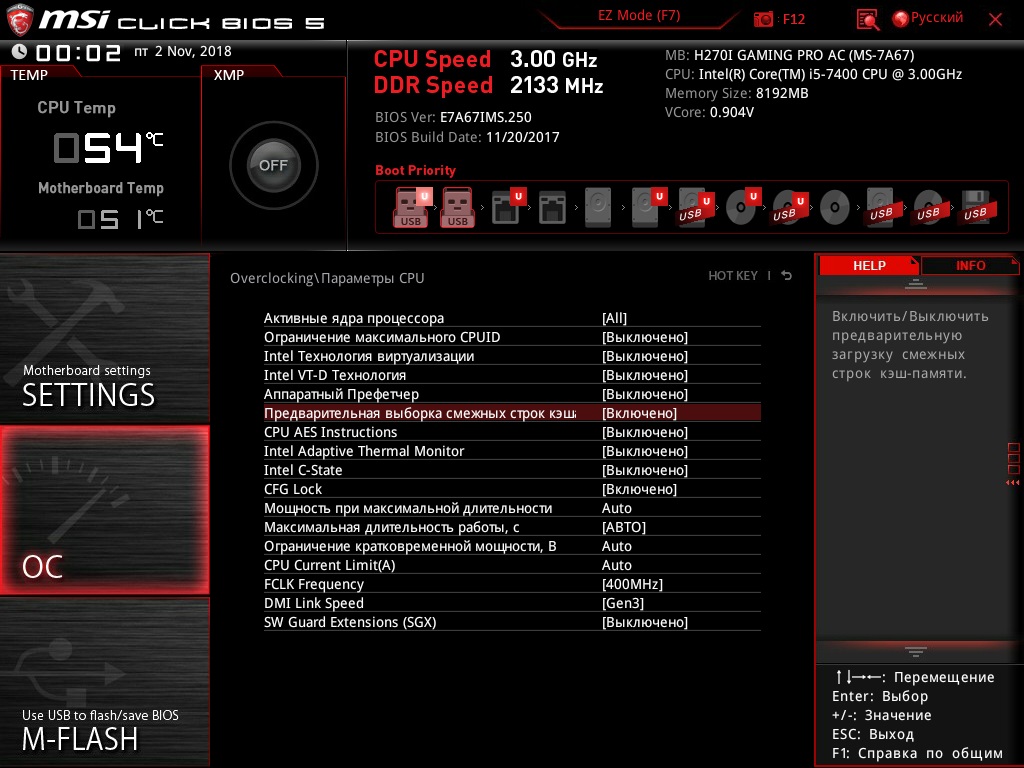The width and height of the screenshot is (1024, 768).
Task: Open FCLK Frequency [400MHz] options
Action: click(x=512, y=584)
